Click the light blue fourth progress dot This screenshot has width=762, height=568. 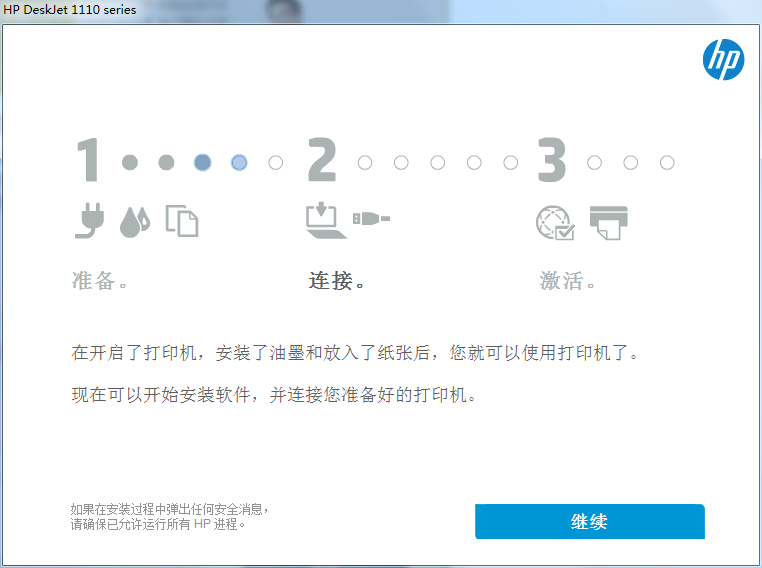point(239,162)
